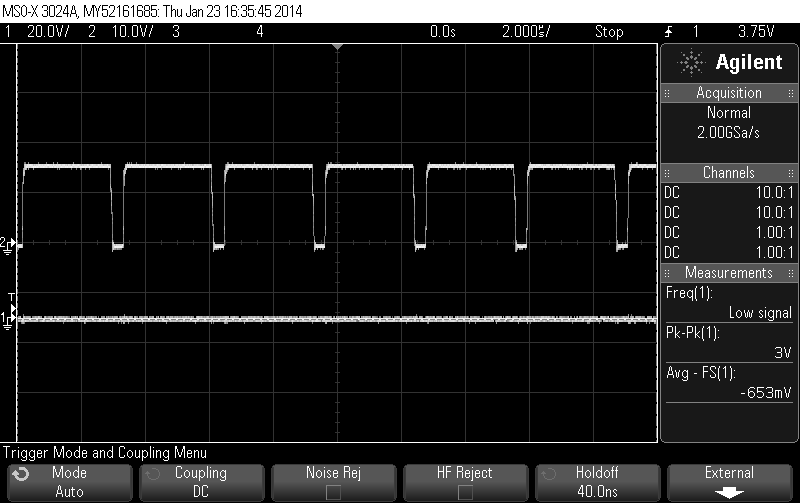Click the channel 3 indicator
The height and width of the screenshot is (503, 800).
click(176, 32)
